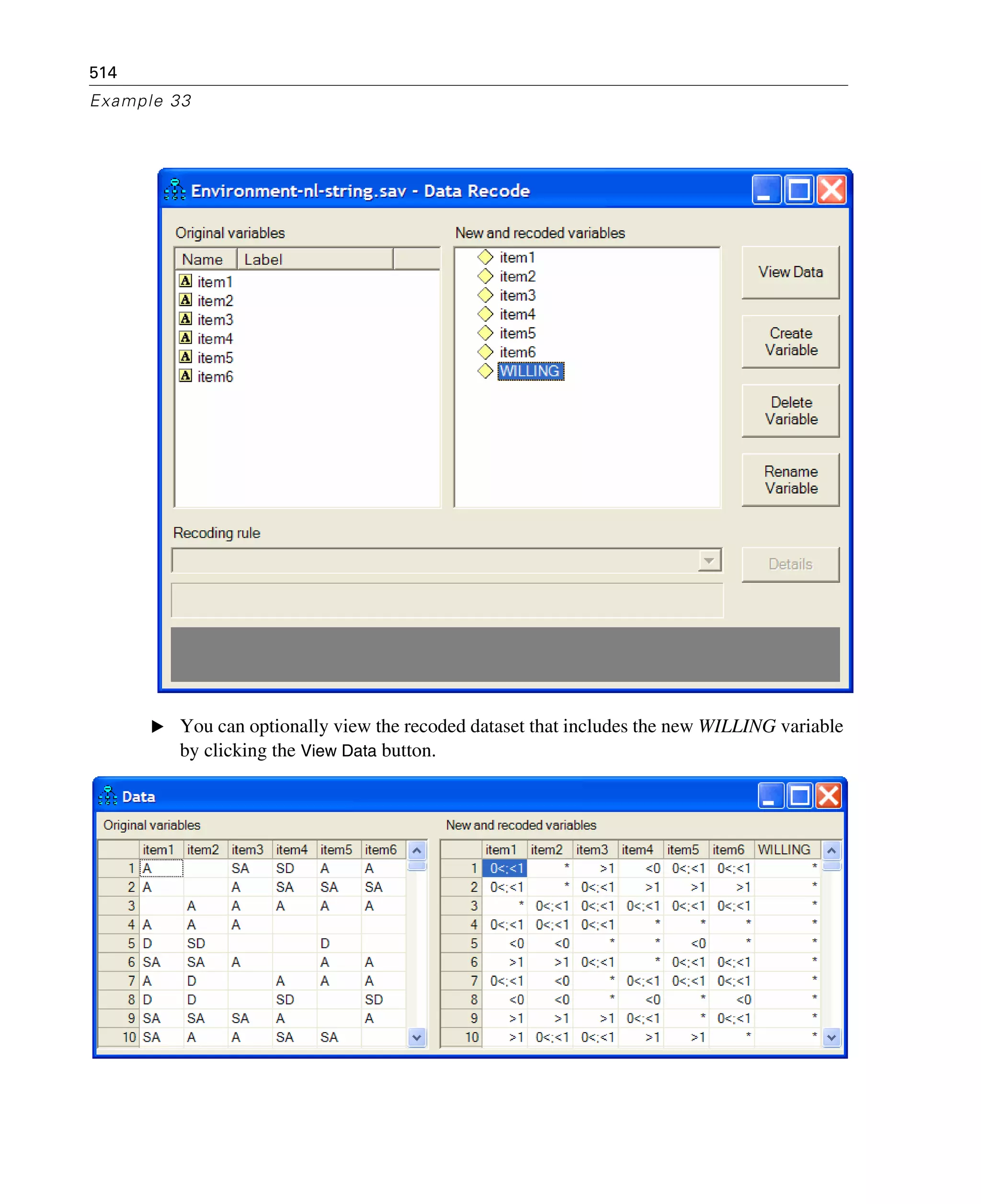The width and height of the screenshot is (981, 1204).
Task: Click the text box below the Recoding rule
Action: [447, 600]
